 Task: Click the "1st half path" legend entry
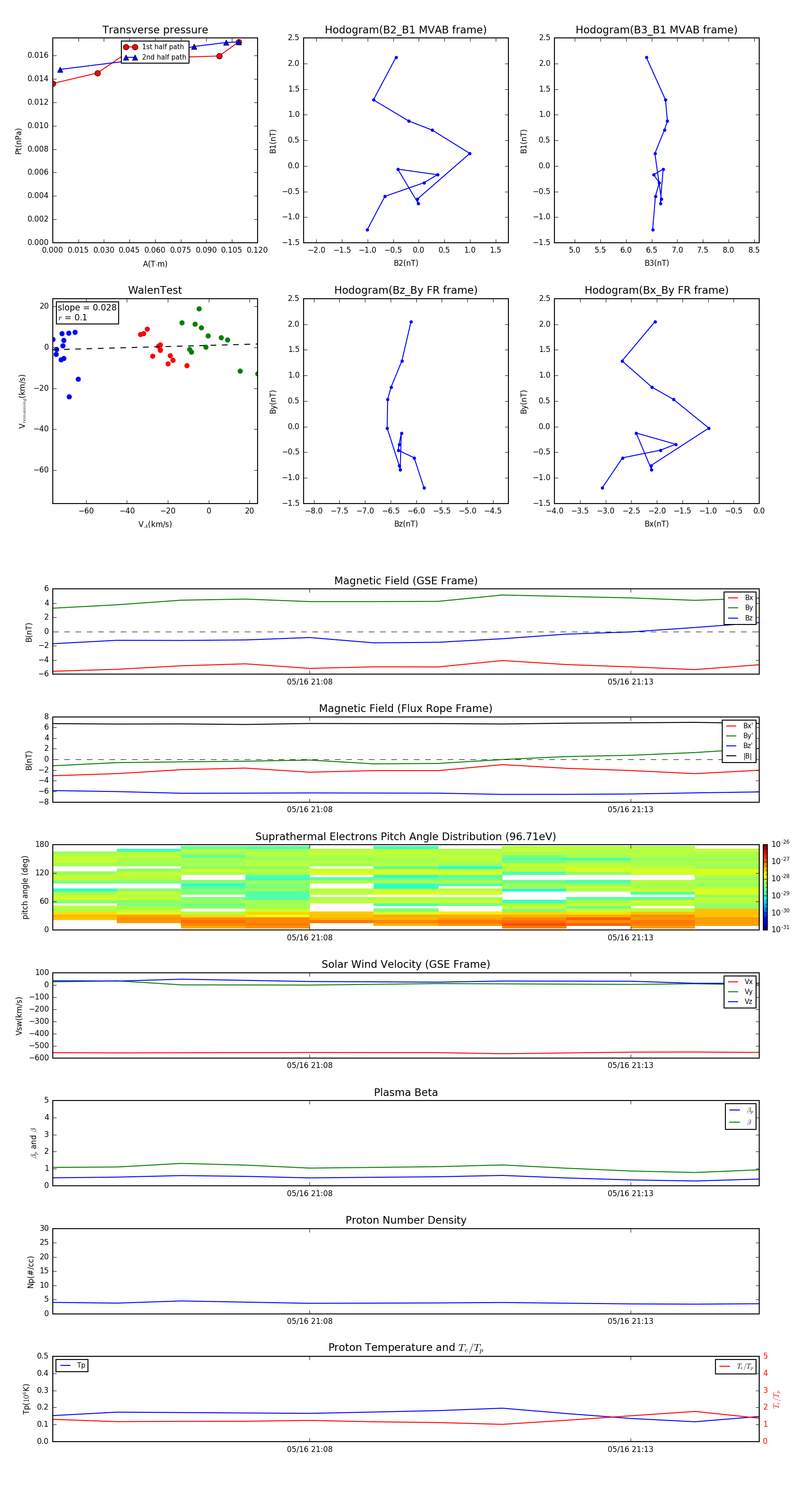pos(154,47)
